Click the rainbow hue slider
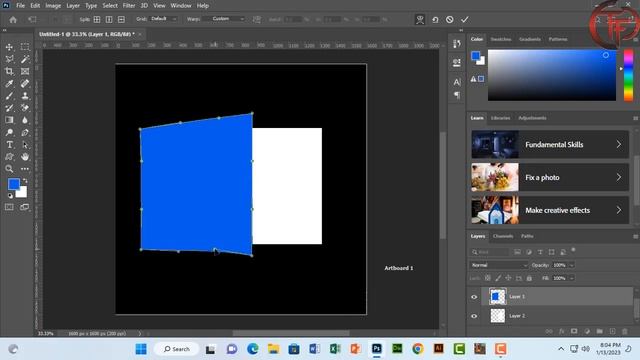The width and height of the screenshot is (640, 360). coord(629,75)
